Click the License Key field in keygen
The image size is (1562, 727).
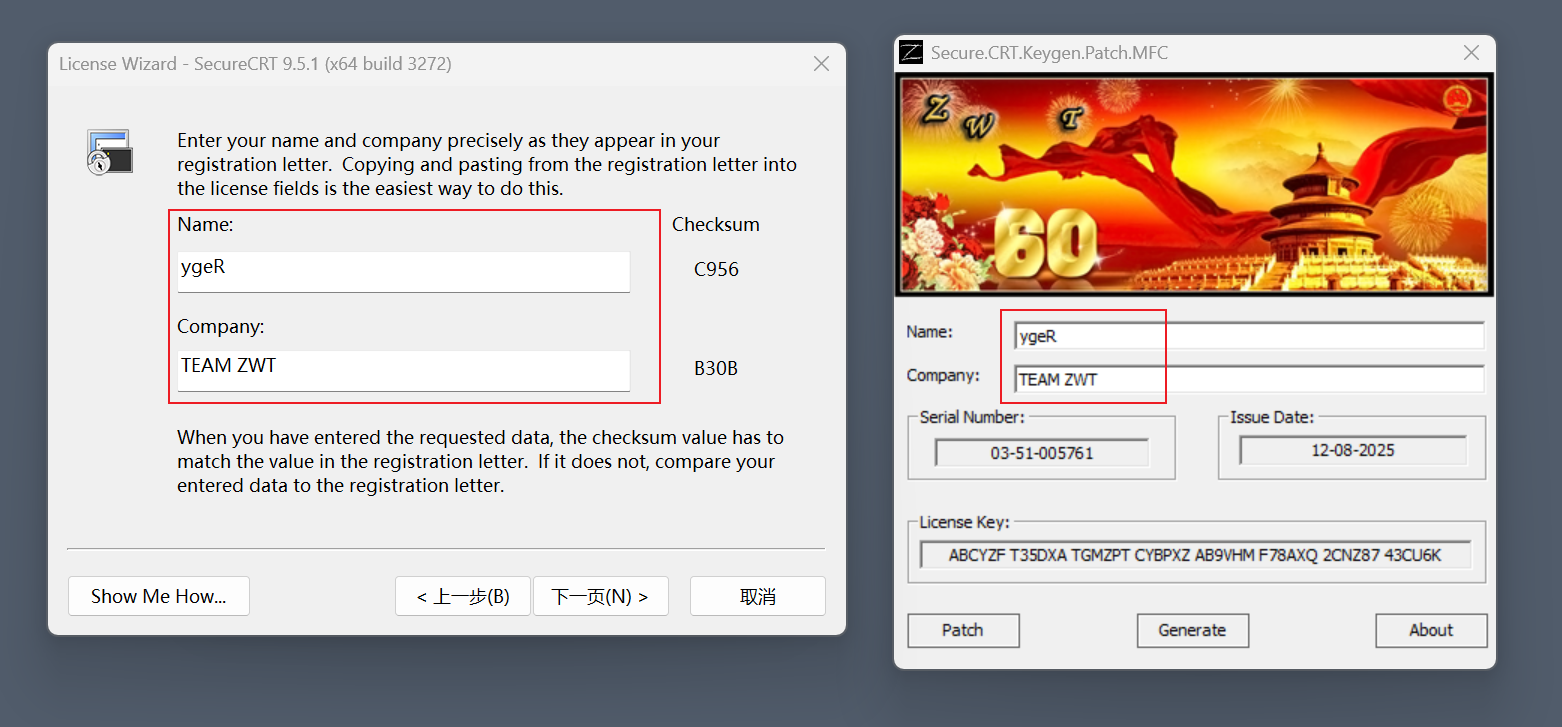pyautogui.click(x=1195, y=555)
